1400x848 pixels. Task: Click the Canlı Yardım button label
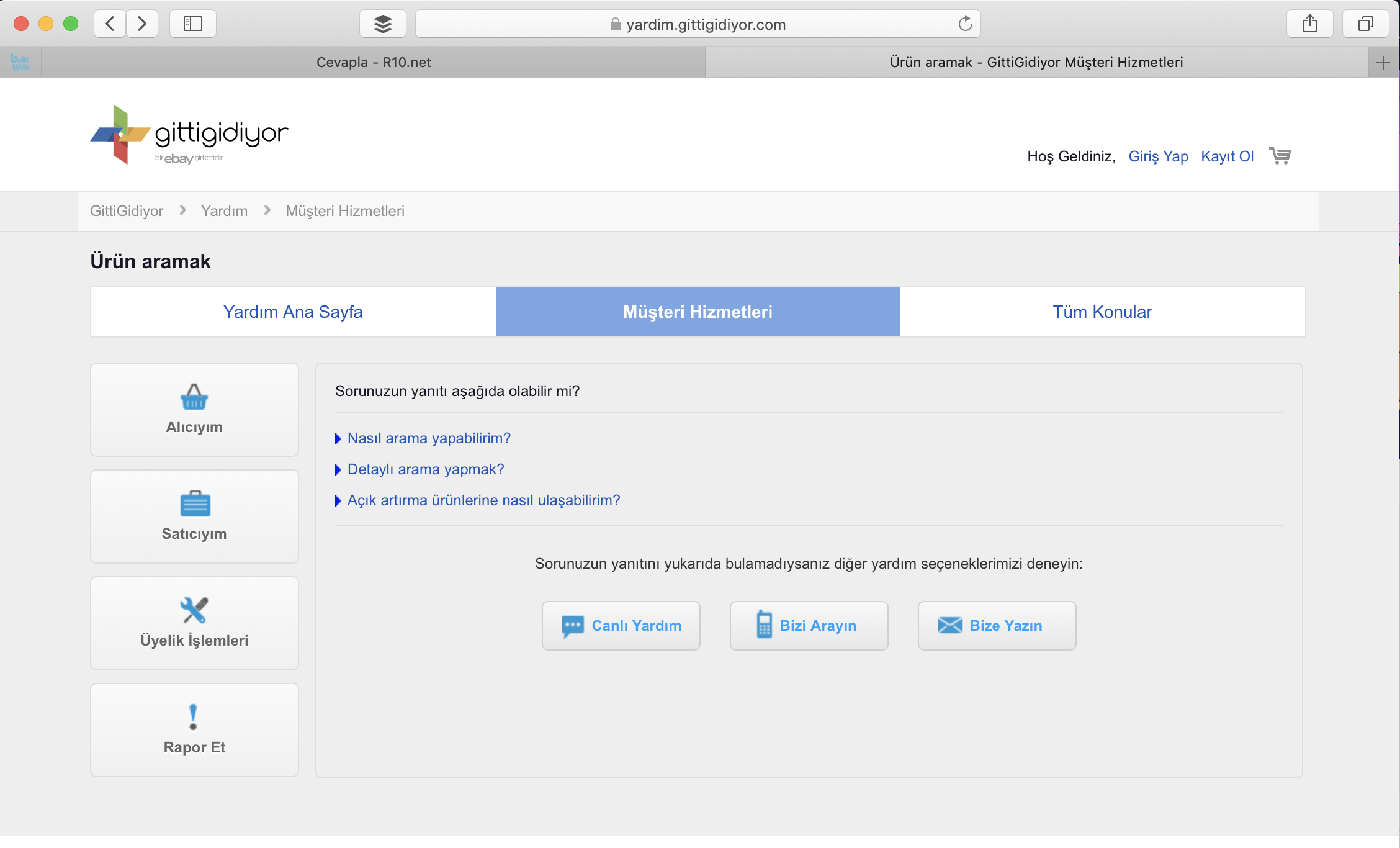(x=637, y=626)
